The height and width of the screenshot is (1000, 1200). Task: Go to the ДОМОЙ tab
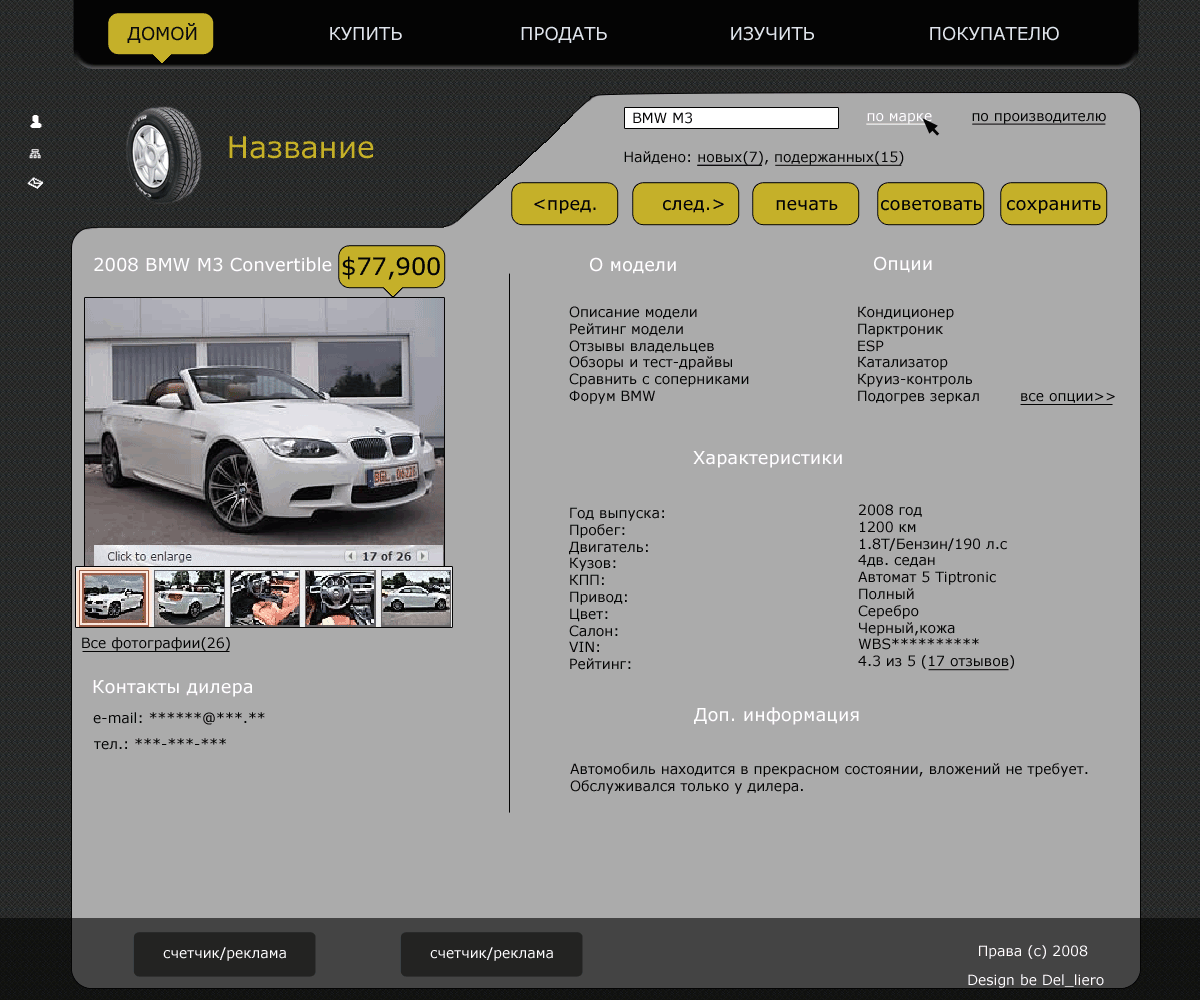click(161, 34)
